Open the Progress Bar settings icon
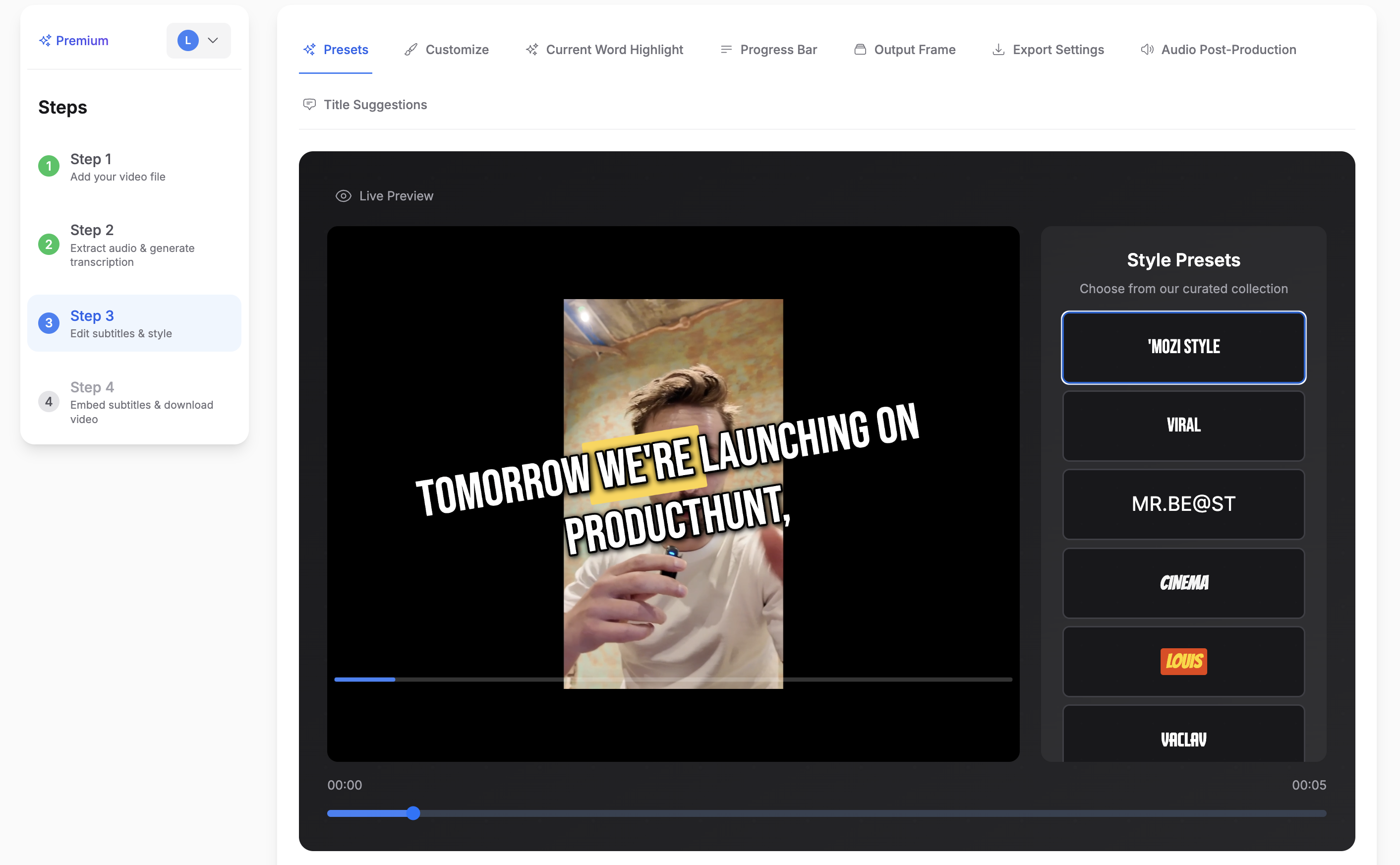1400x865 pixels. (725, 49)
